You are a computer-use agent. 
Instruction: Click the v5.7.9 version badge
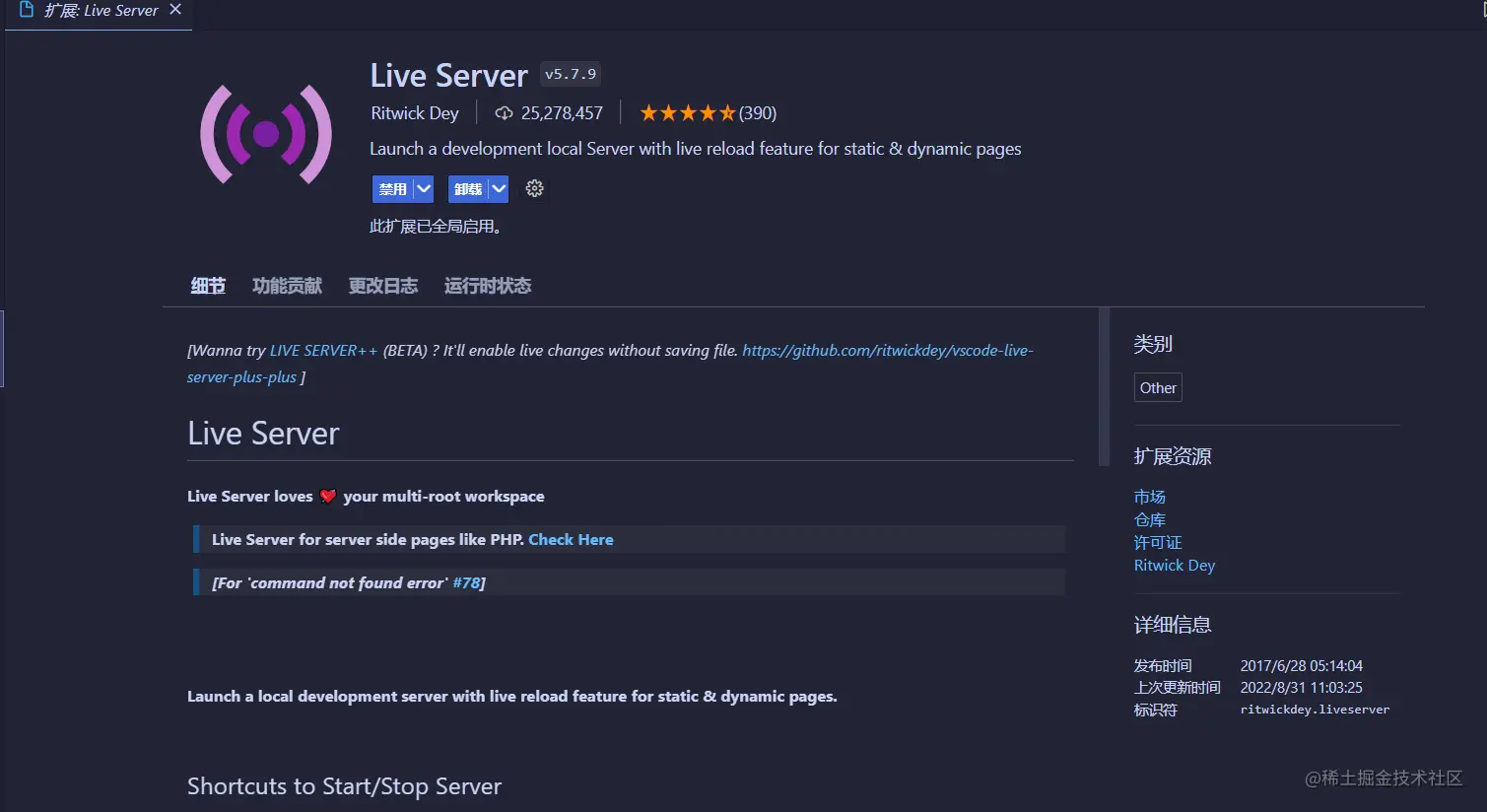click(571, 74)
